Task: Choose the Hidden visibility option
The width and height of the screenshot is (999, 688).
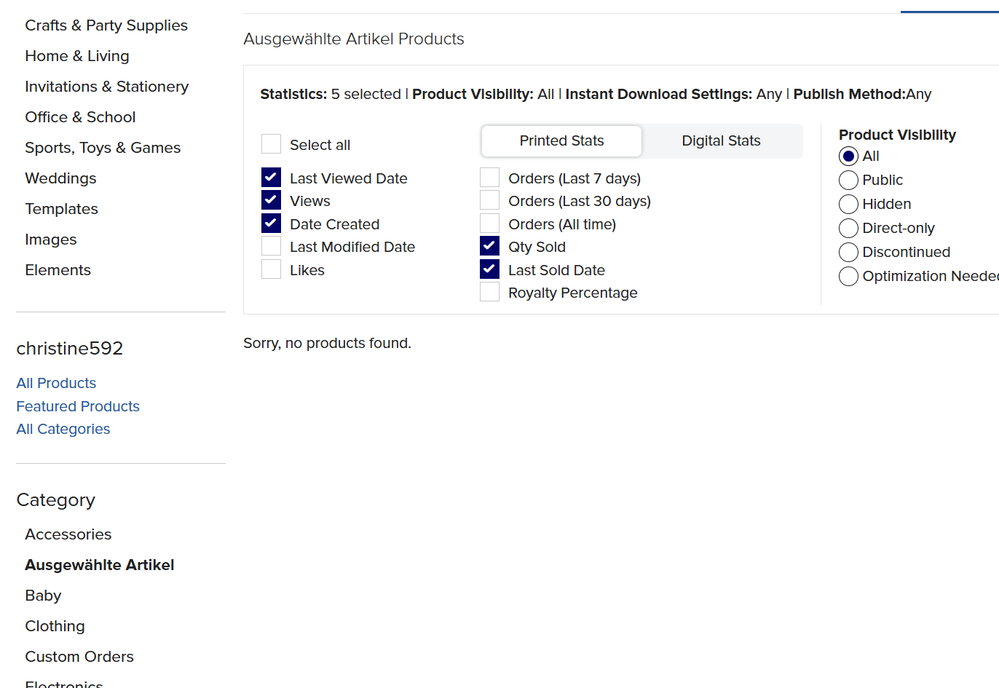Action: (x=849, y=204)
